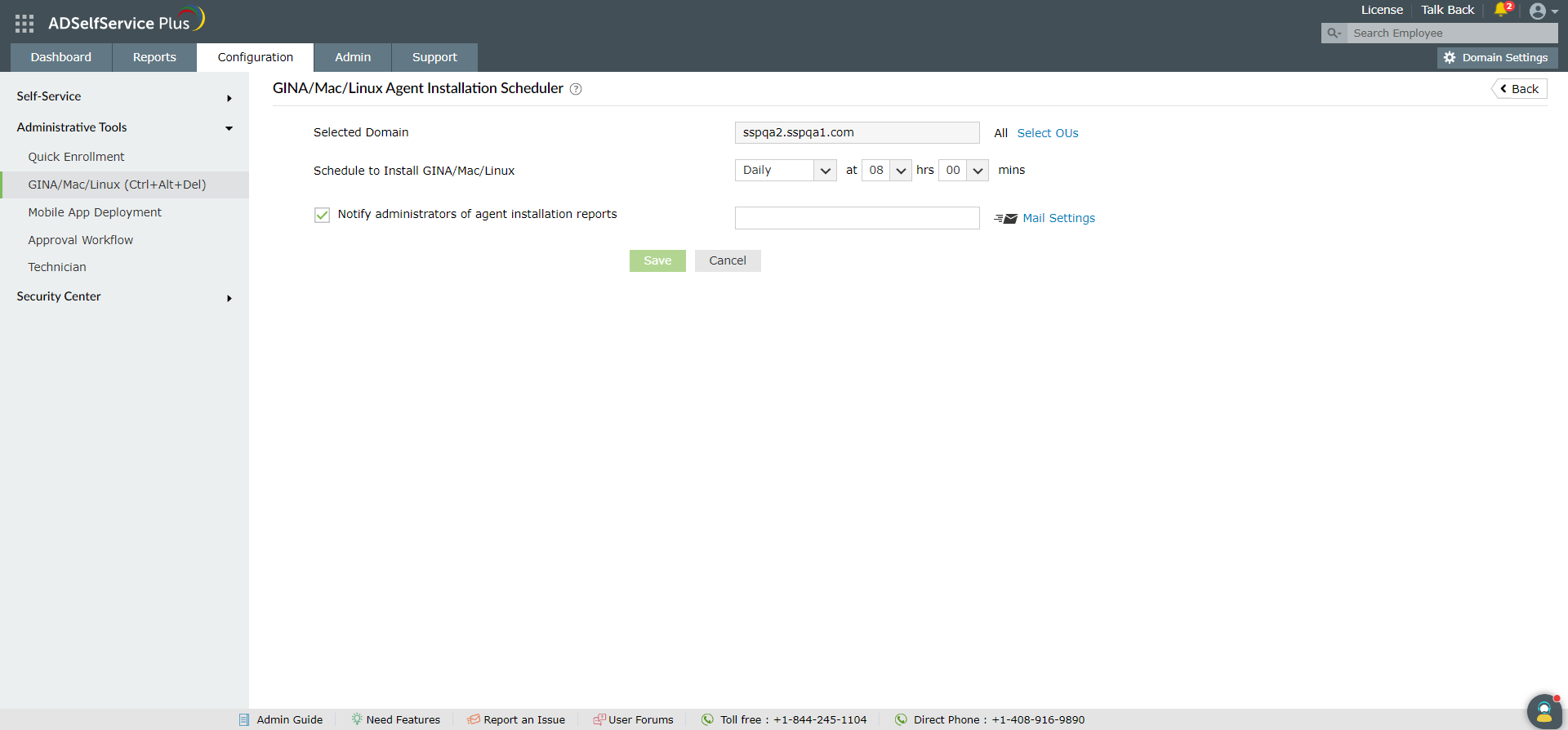Click the User Forums icon
The height and width of the screenshot is (730, 1568).
click(x=599, y=719)
